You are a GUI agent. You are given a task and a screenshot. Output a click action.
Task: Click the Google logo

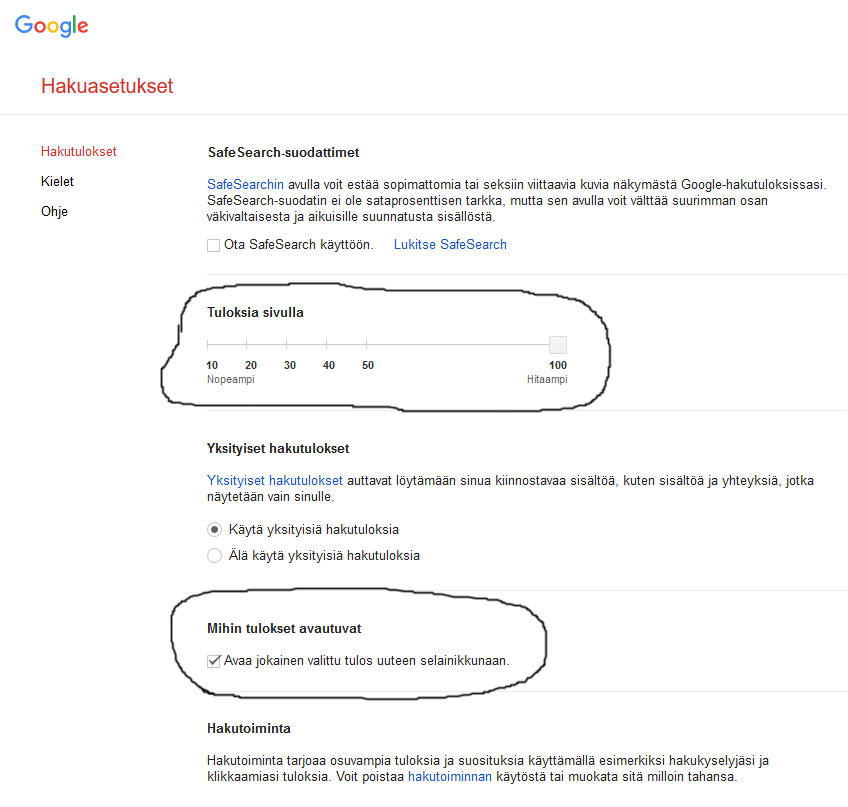pyautogui.click(x=51, y=26)
